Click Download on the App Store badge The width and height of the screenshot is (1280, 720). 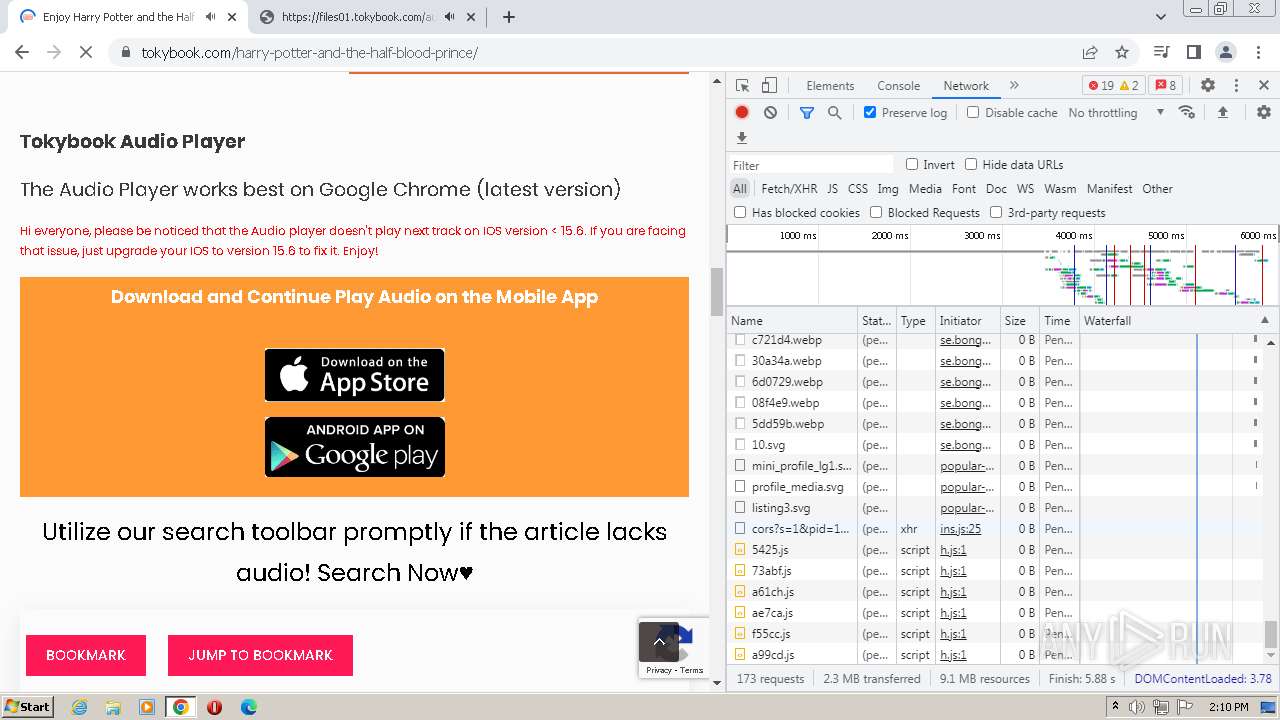[355, 375]
